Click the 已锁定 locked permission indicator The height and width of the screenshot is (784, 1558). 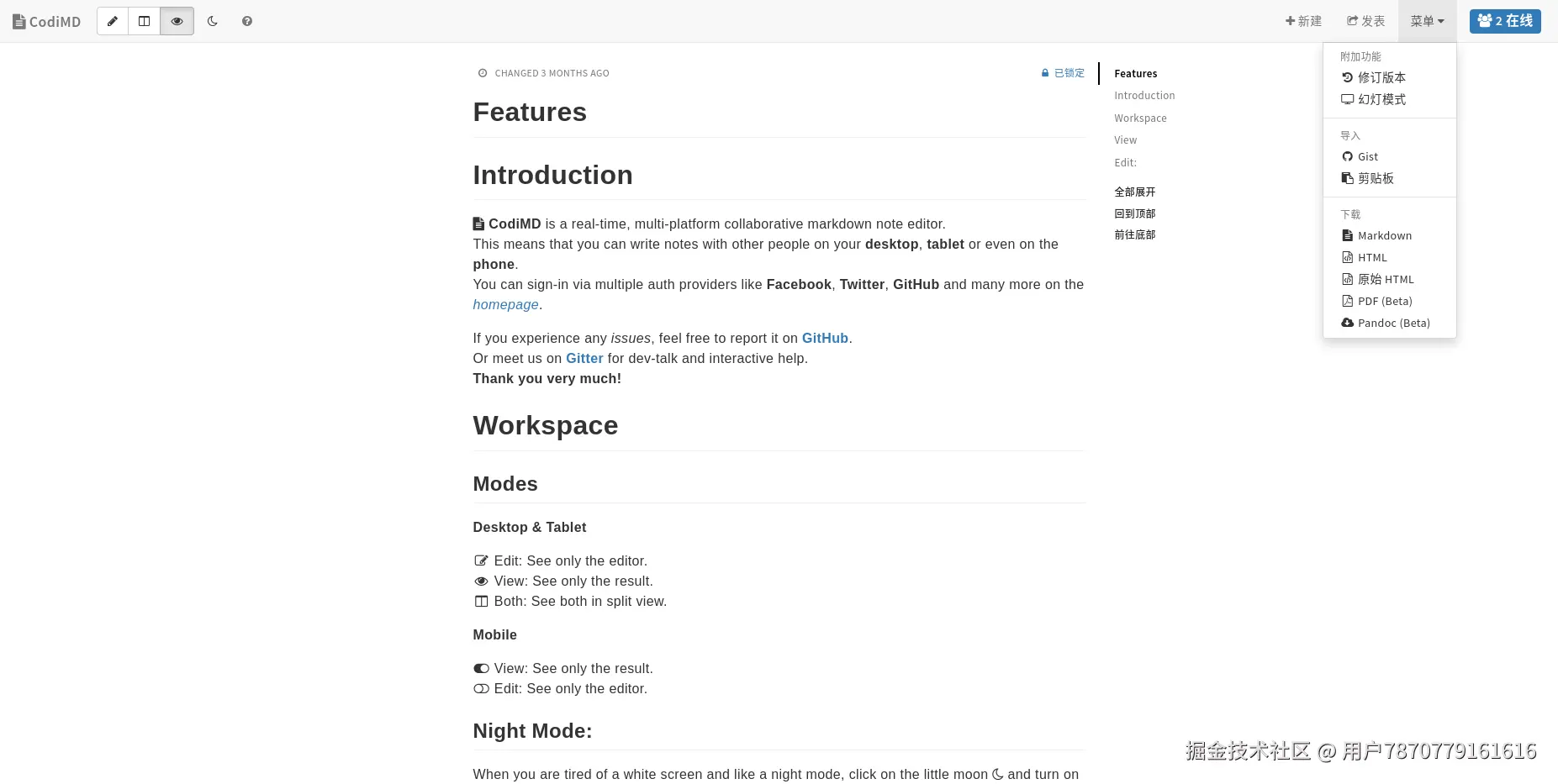tap(1064, 73)
